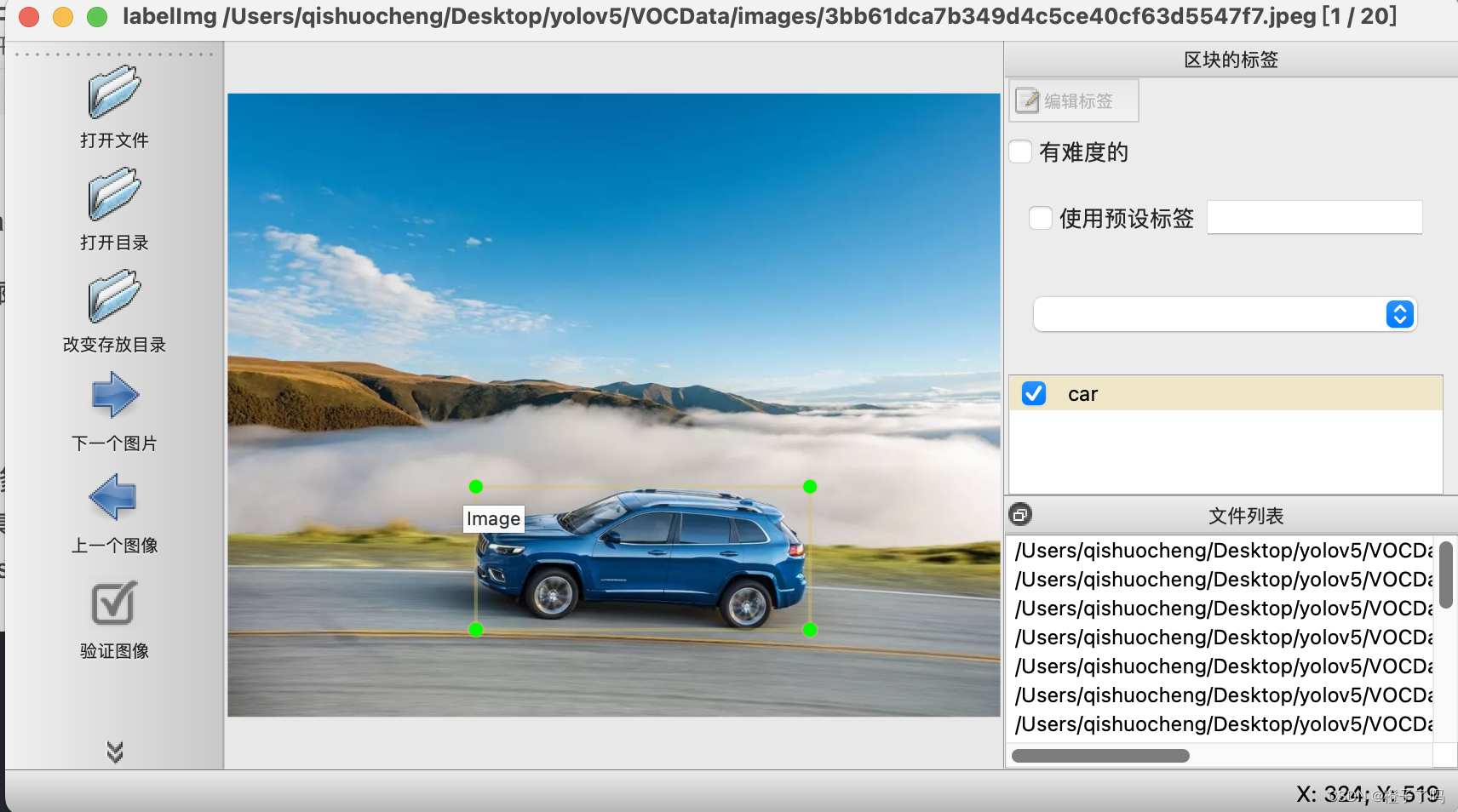Click the 文件列表 (File List) panel title

[1246, 516]
